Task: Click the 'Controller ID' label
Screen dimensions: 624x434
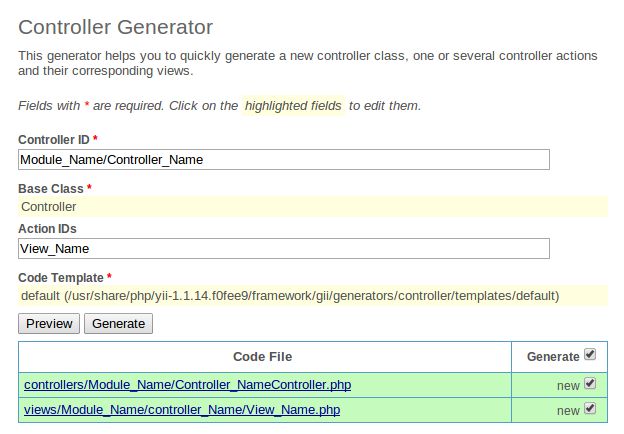Action: tap(54, 140)
